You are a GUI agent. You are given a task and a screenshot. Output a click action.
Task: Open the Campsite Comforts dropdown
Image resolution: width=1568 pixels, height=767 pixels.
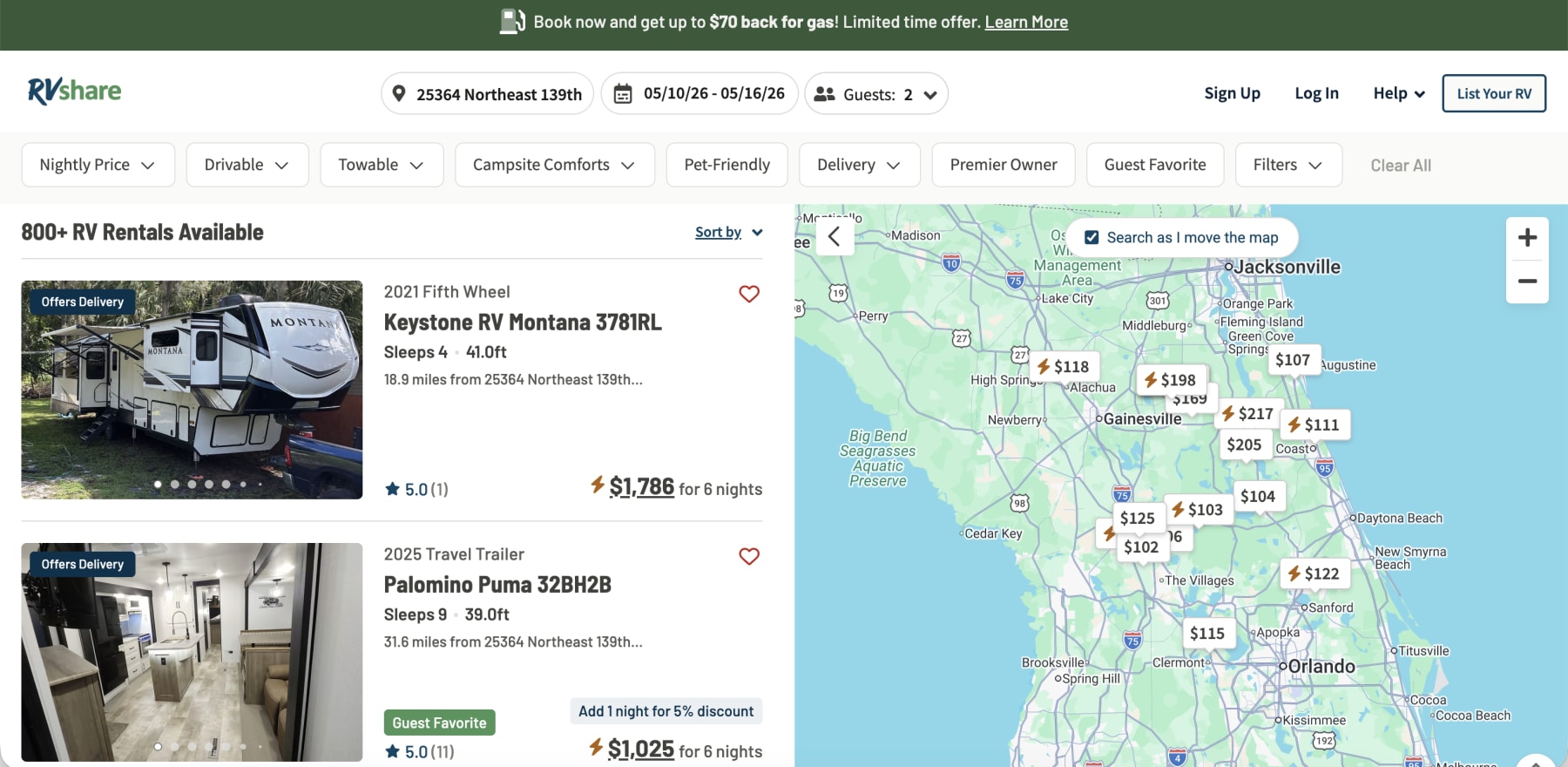tap(555, 165)
